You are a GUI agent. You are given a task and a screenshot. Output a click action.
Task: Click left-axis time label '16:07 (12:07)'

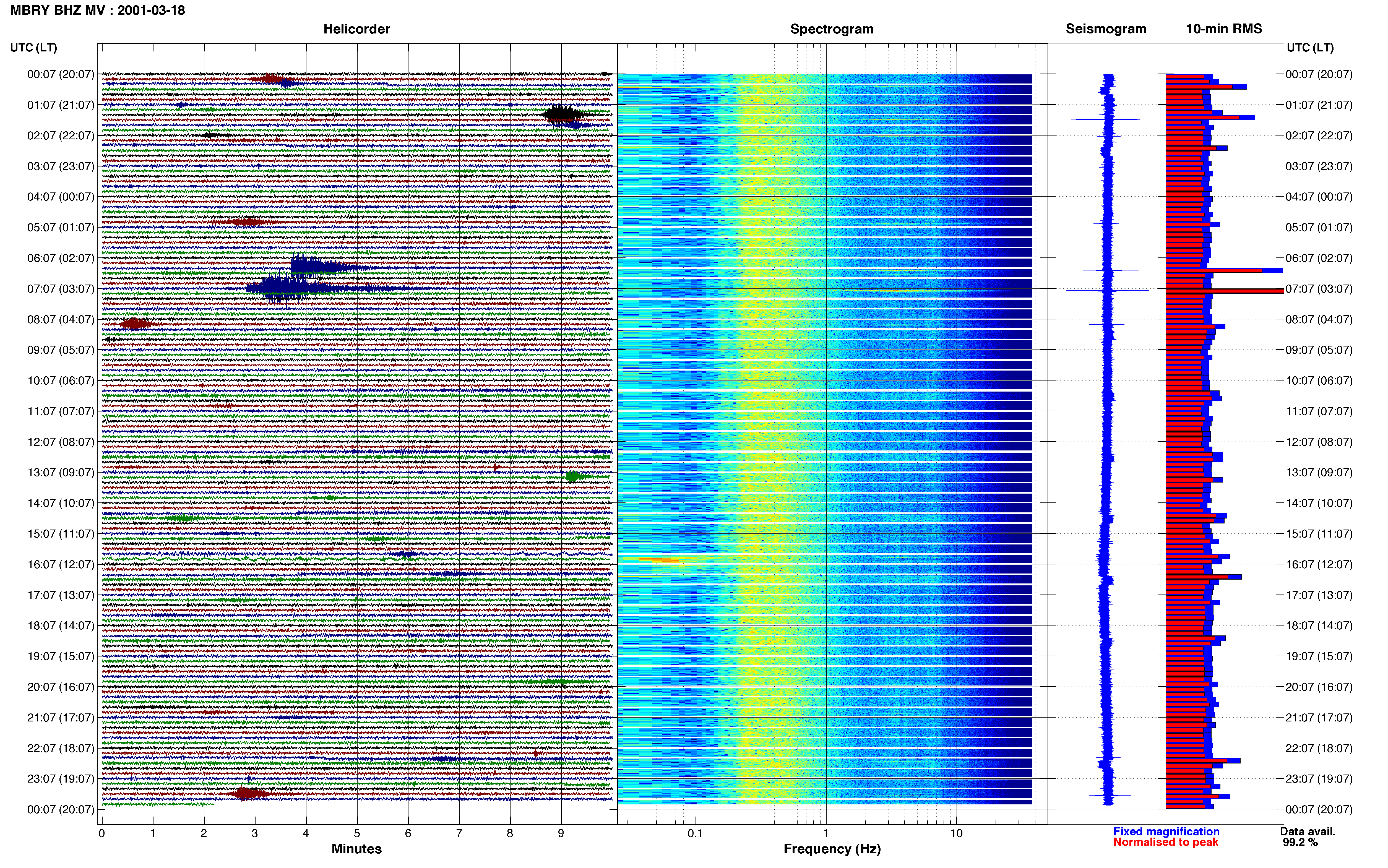click(61, 564)
